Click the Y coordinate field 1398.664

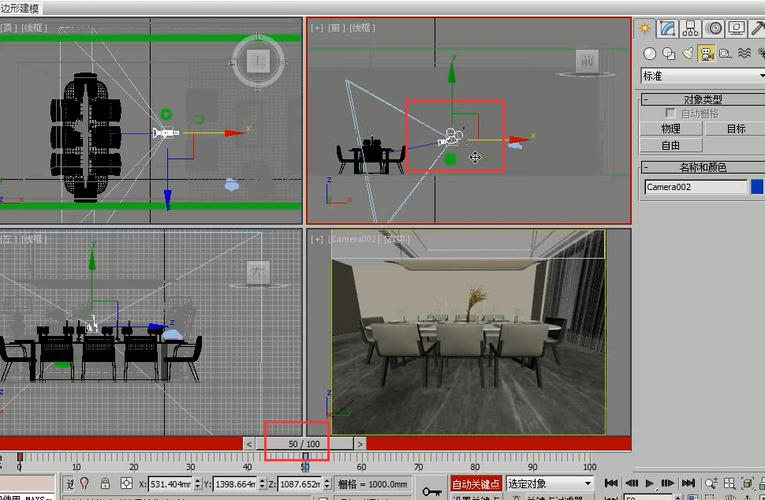tap(235, 484)
